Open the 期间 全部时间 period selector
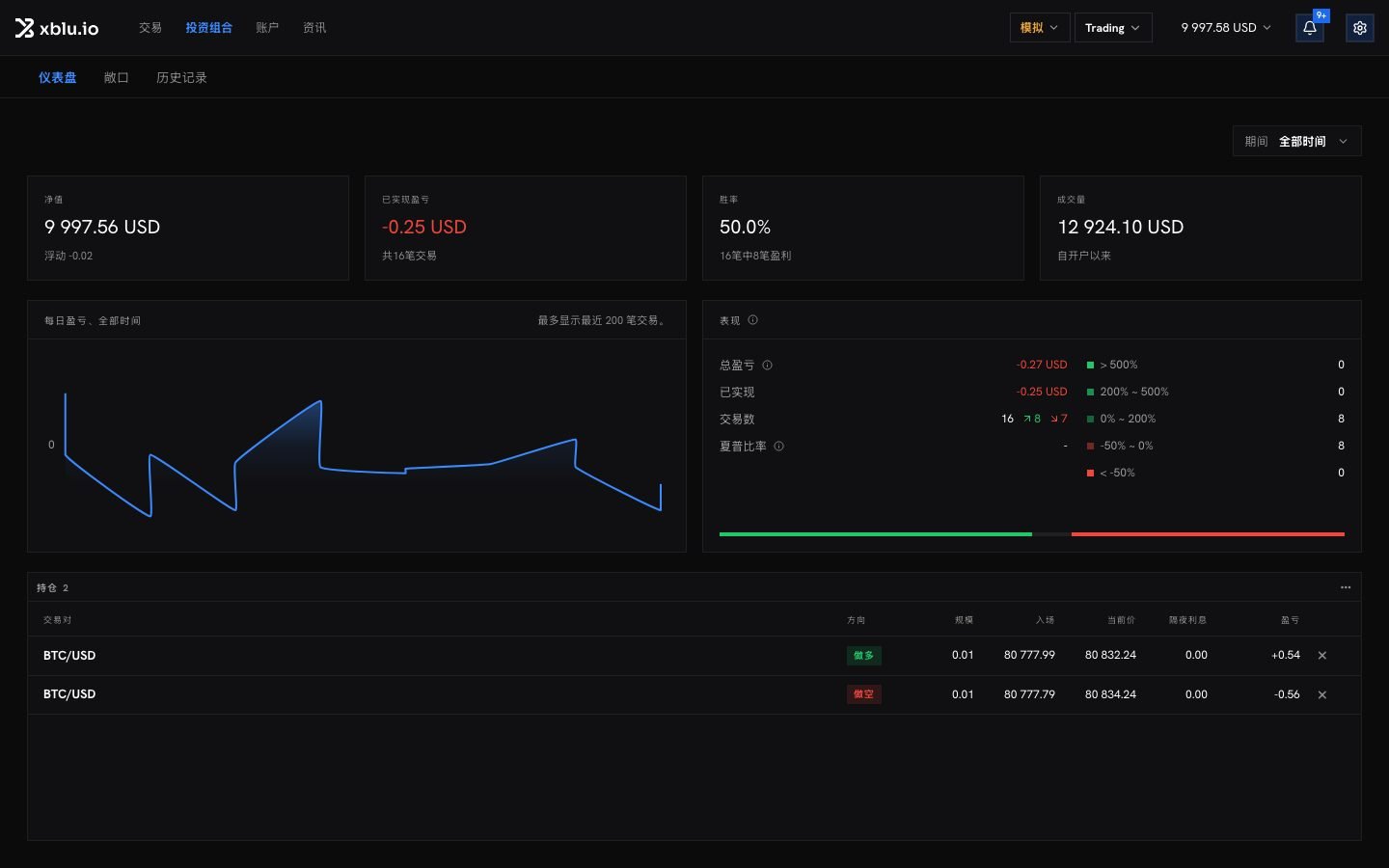1389x868 pixels. 1296,141
